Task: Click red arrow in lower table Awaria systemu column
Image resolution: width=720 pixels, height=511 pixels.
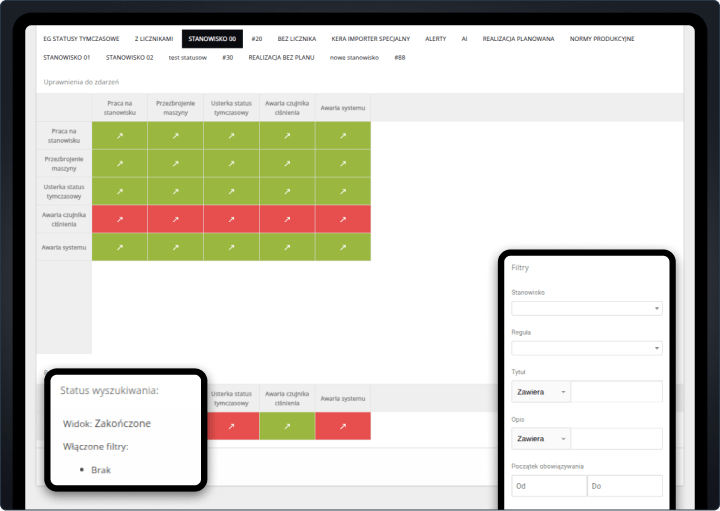Action: coord(342,425)
